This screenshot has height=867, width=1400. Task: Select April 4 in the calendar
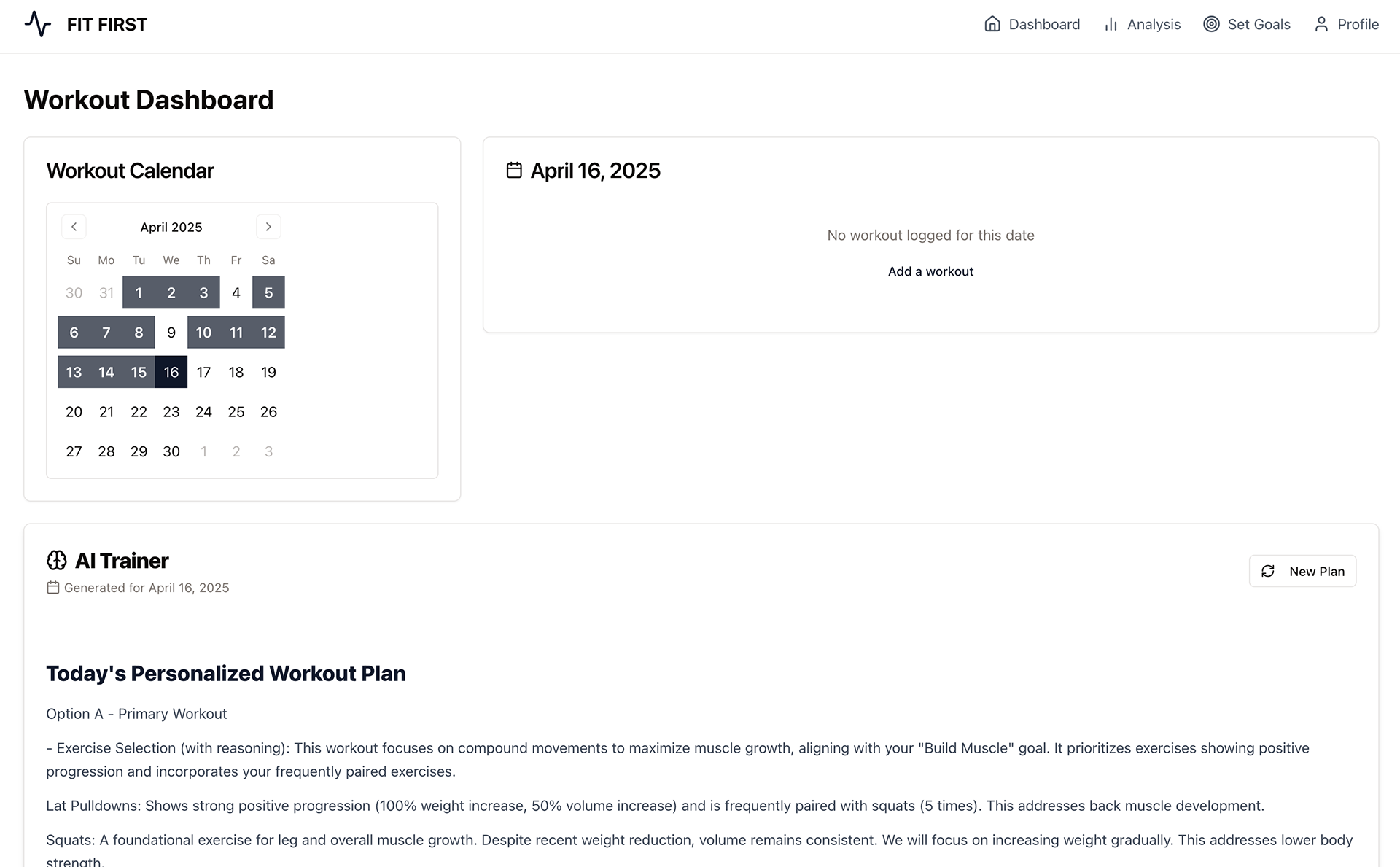236,292
